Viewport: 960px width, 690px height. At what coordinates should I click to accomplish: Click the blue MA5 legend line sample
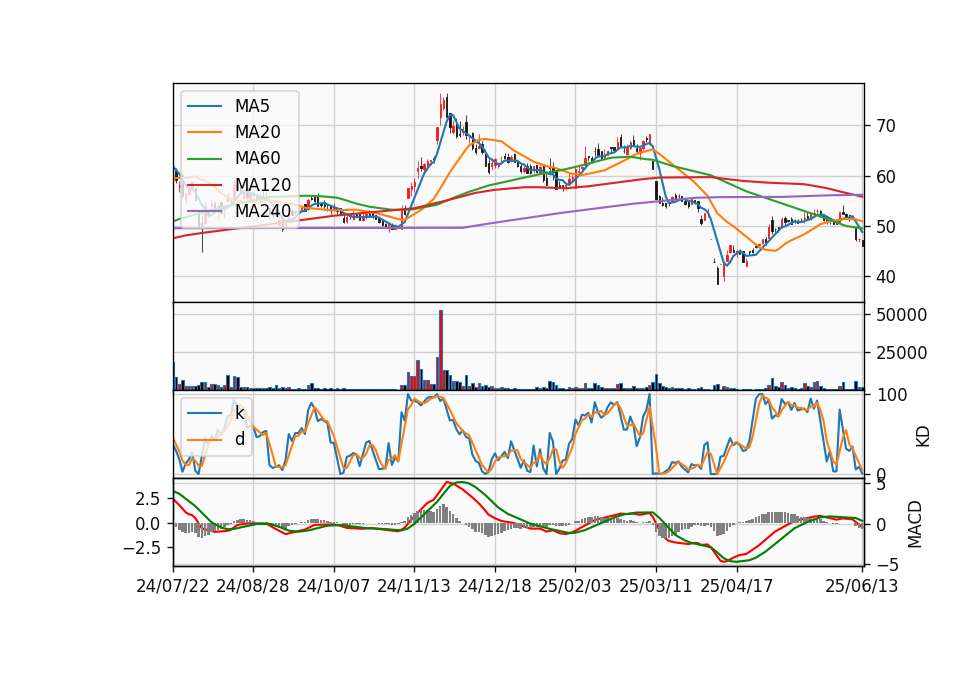click(x=204, y=106)
